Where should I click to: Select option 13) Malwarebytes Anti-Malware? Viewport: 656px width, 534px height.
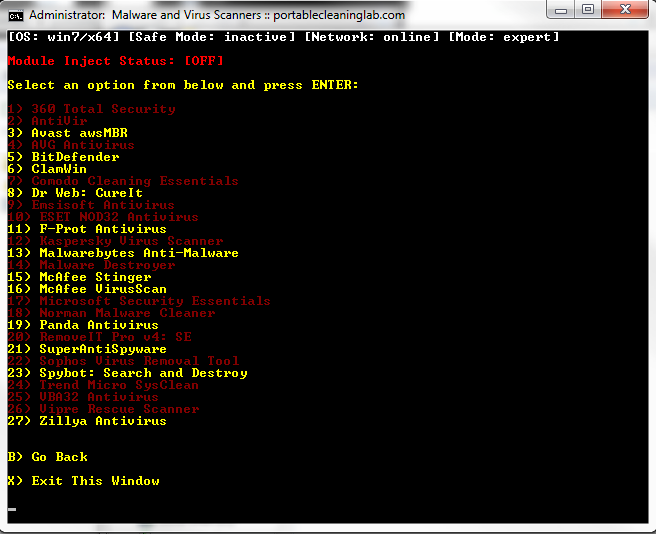coord(123,253)
